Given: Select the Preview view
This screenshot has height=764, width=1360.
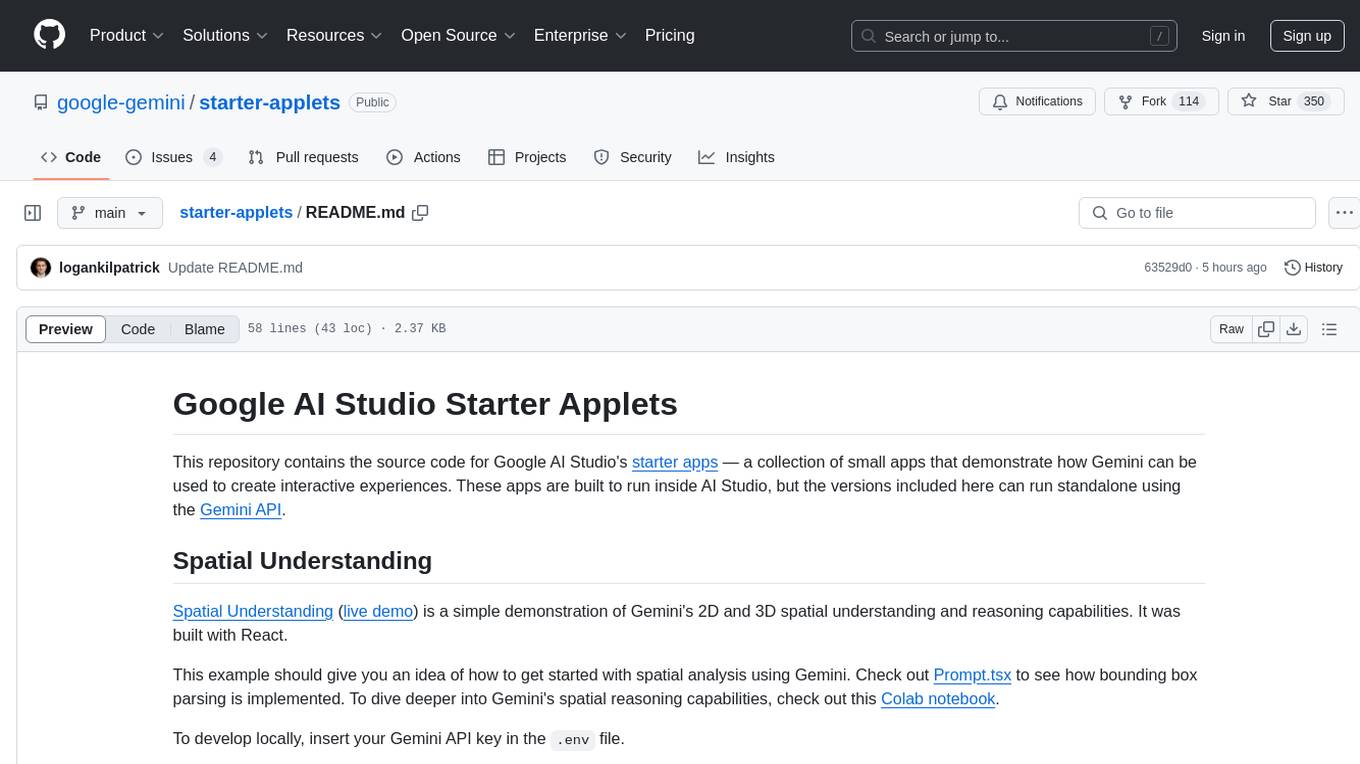Looking at the screenshot, I should pyautogui.click(x=66, y=329).
